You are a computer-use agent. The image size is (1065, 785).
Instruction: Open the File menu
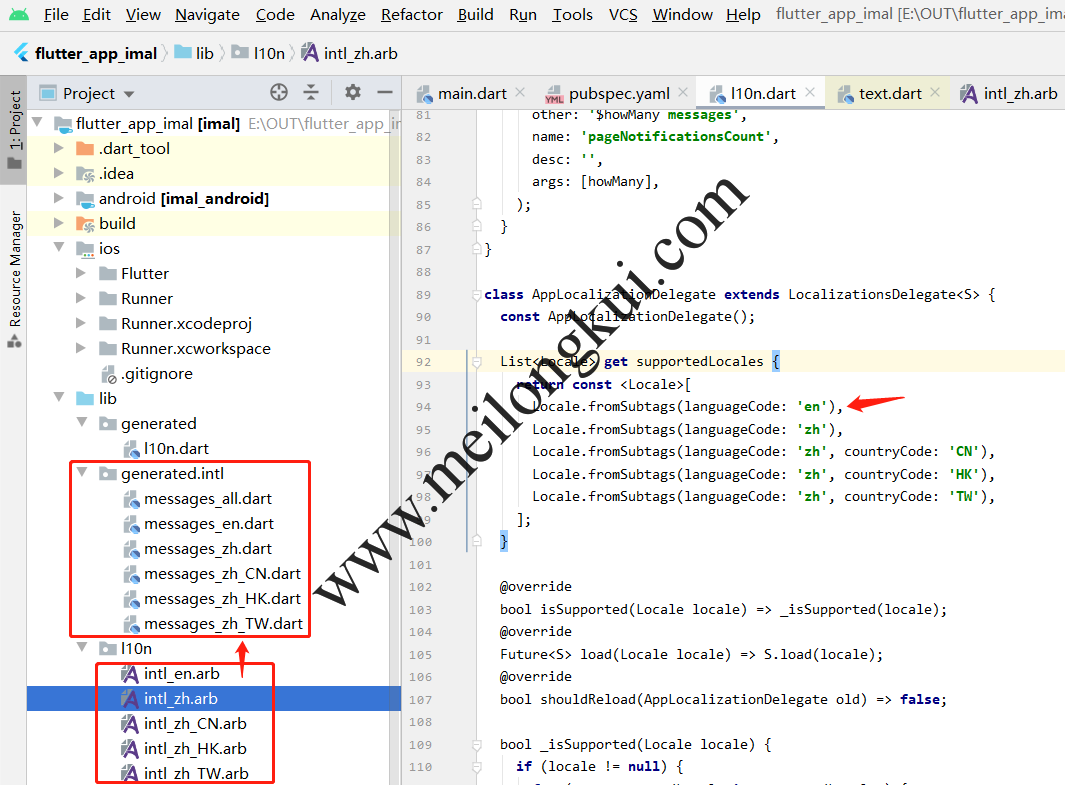[x=56, y=14]
